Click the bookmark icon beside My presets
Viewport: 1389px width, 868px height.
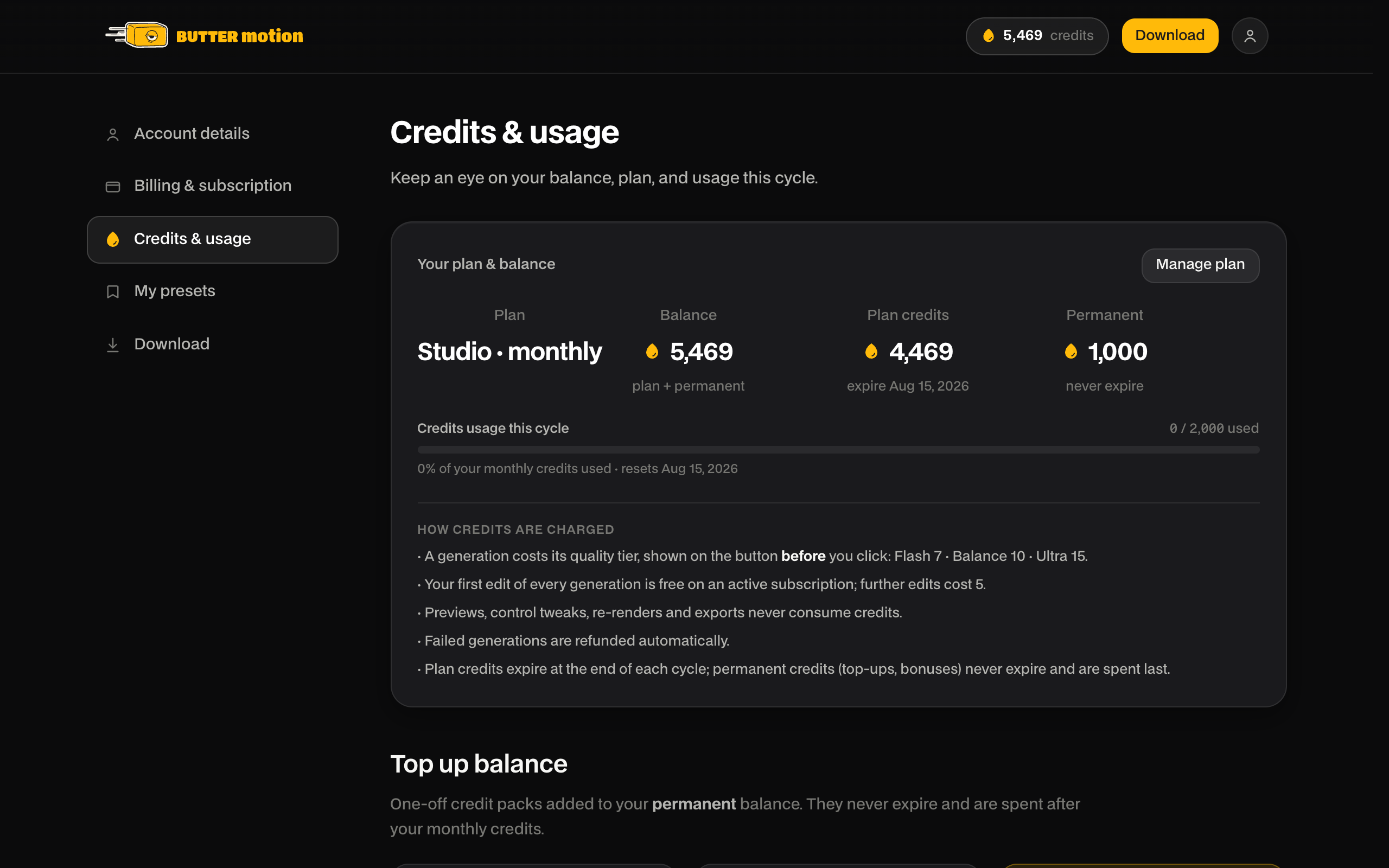pos(112,292)
